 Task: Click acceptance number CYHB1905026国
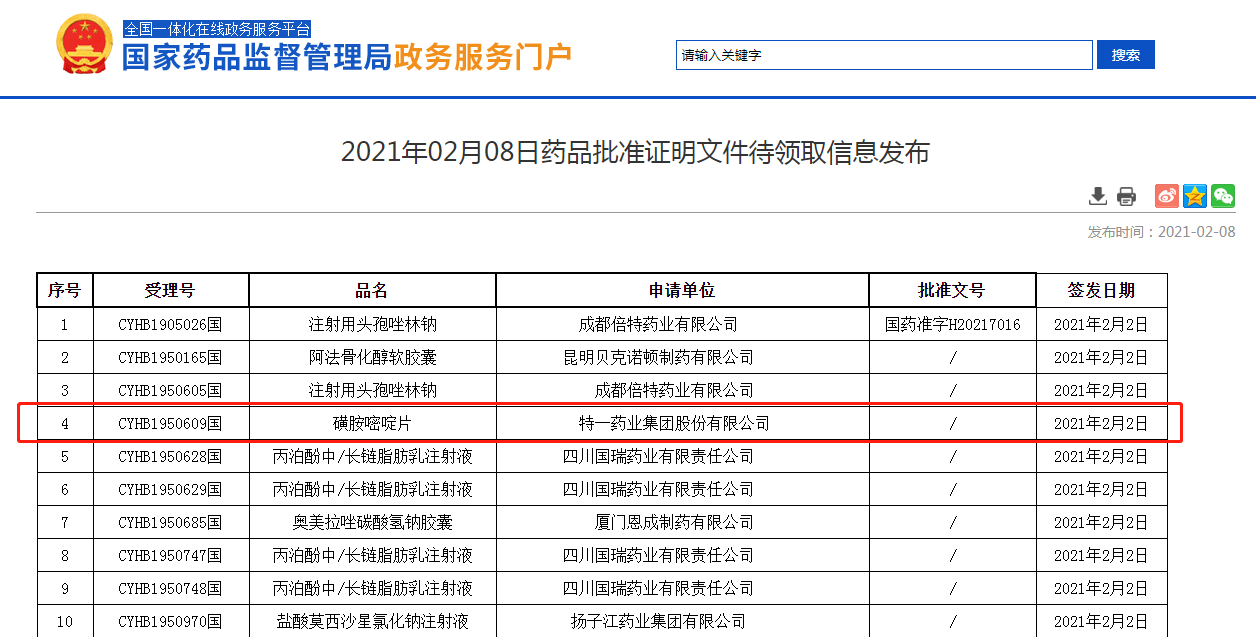[x=170, y=324]
